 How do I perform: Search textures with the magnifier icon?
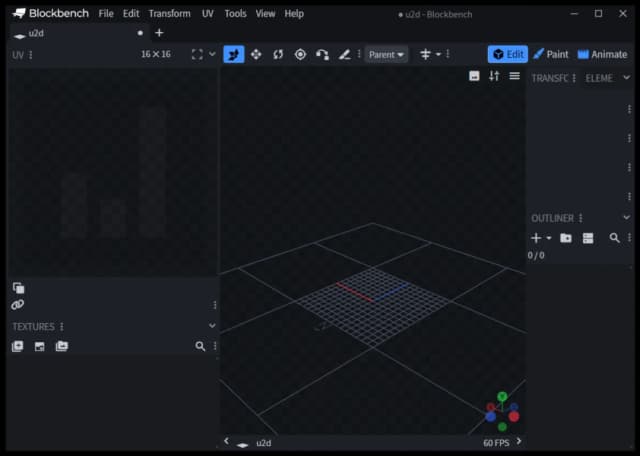200,346
